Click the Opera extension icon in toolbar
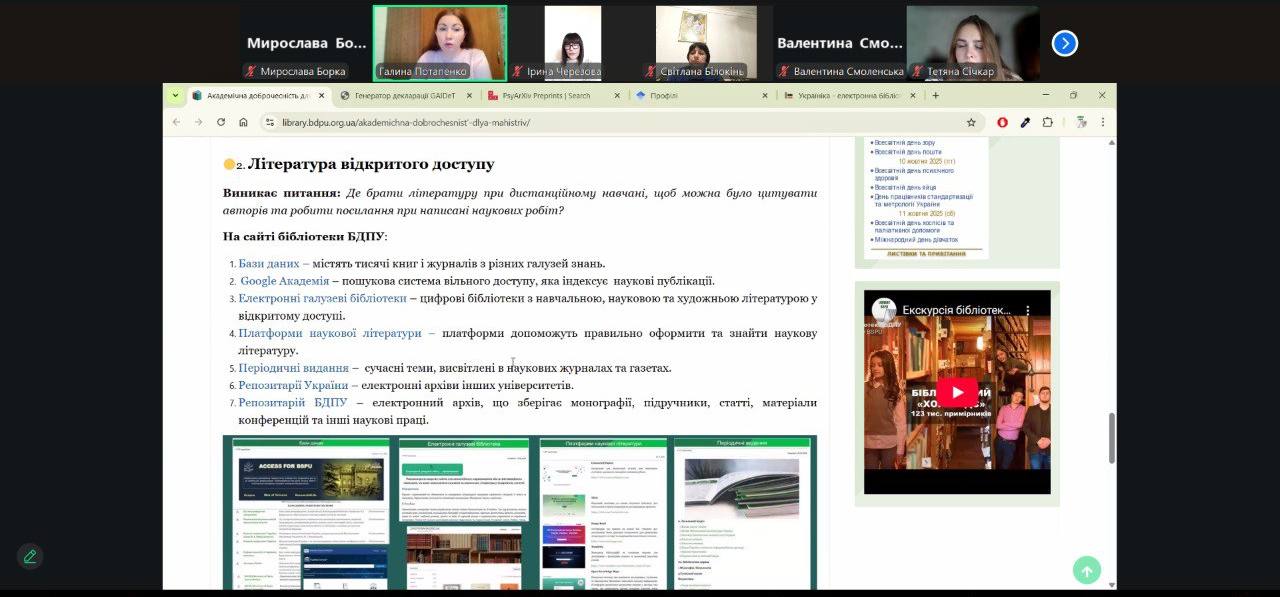The image size is (1280, 597). [1002, 122]
